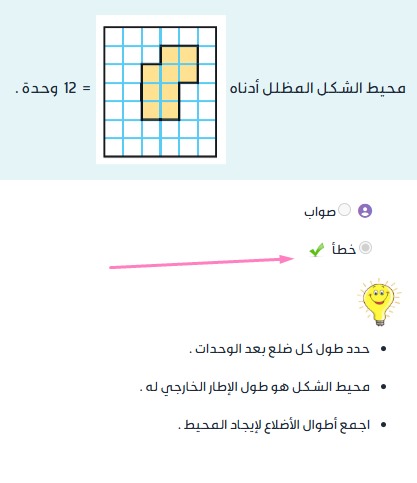Click the smiling light bulb hint icon

[x=379, y=302]
